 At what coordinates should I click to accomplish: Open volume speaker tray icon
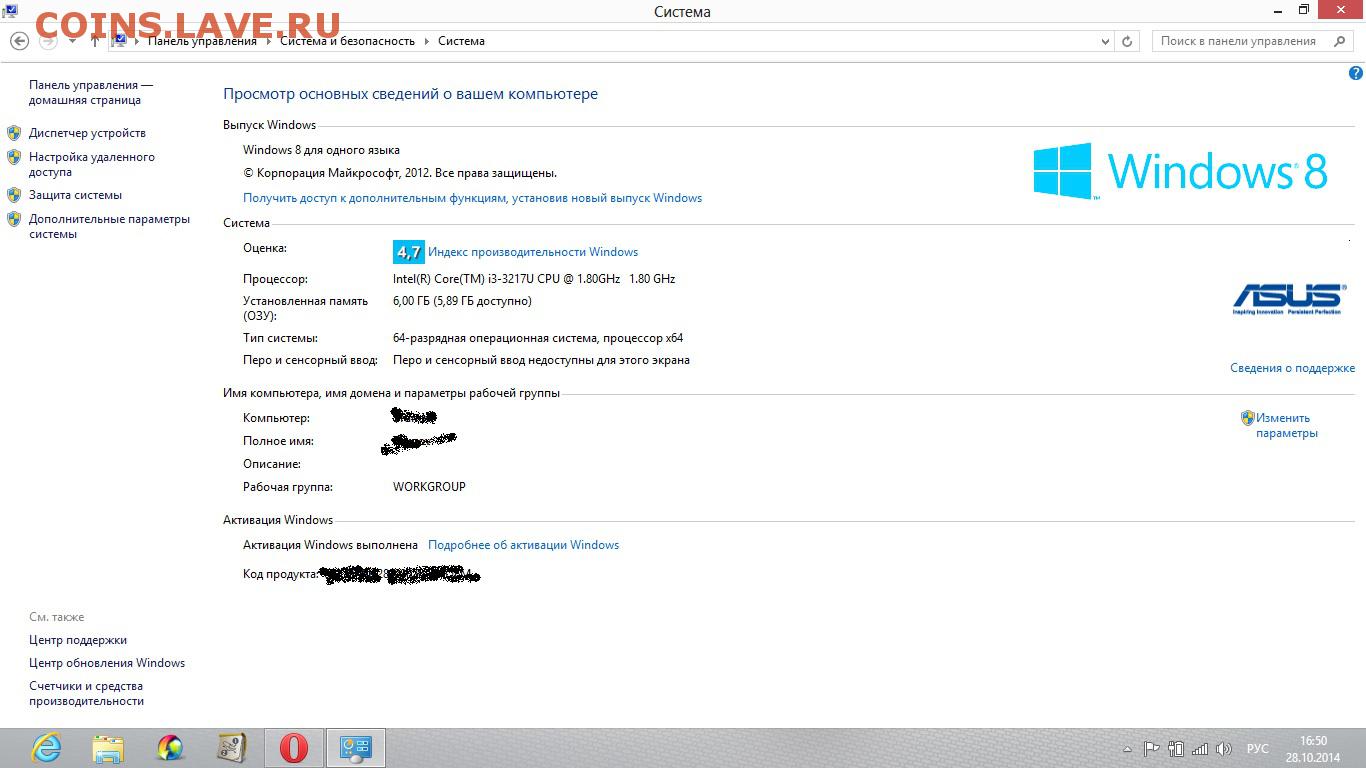pos(1224,749)
